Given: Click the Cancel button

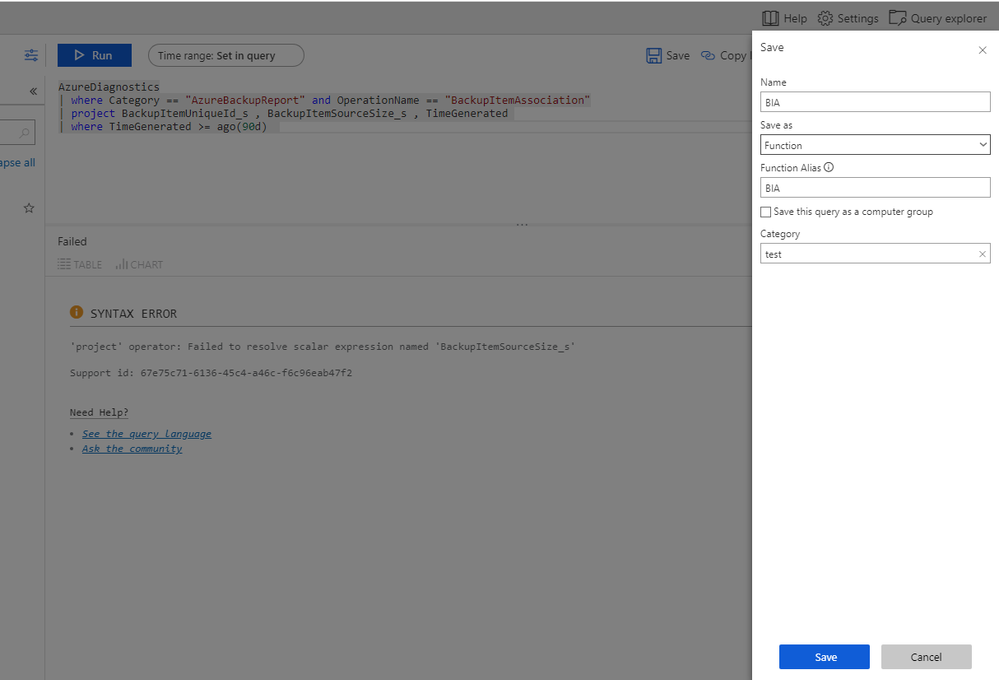Looking at the screenshot, I should coord(926,656).
